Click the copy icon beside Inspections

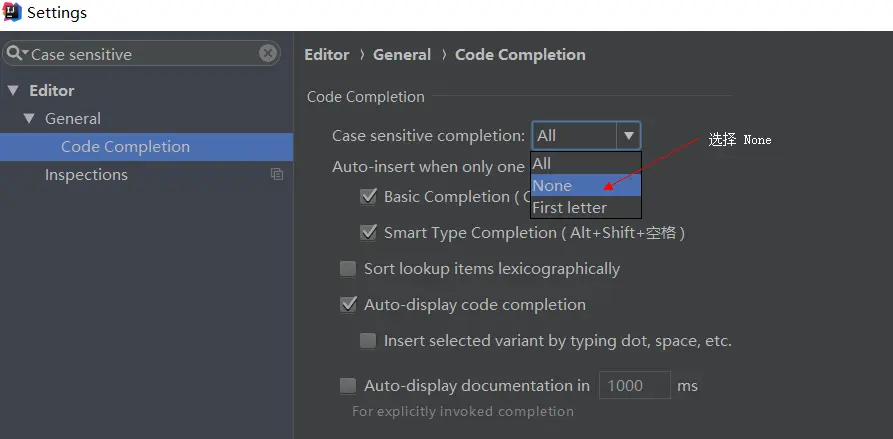click(x=277, y=175)
